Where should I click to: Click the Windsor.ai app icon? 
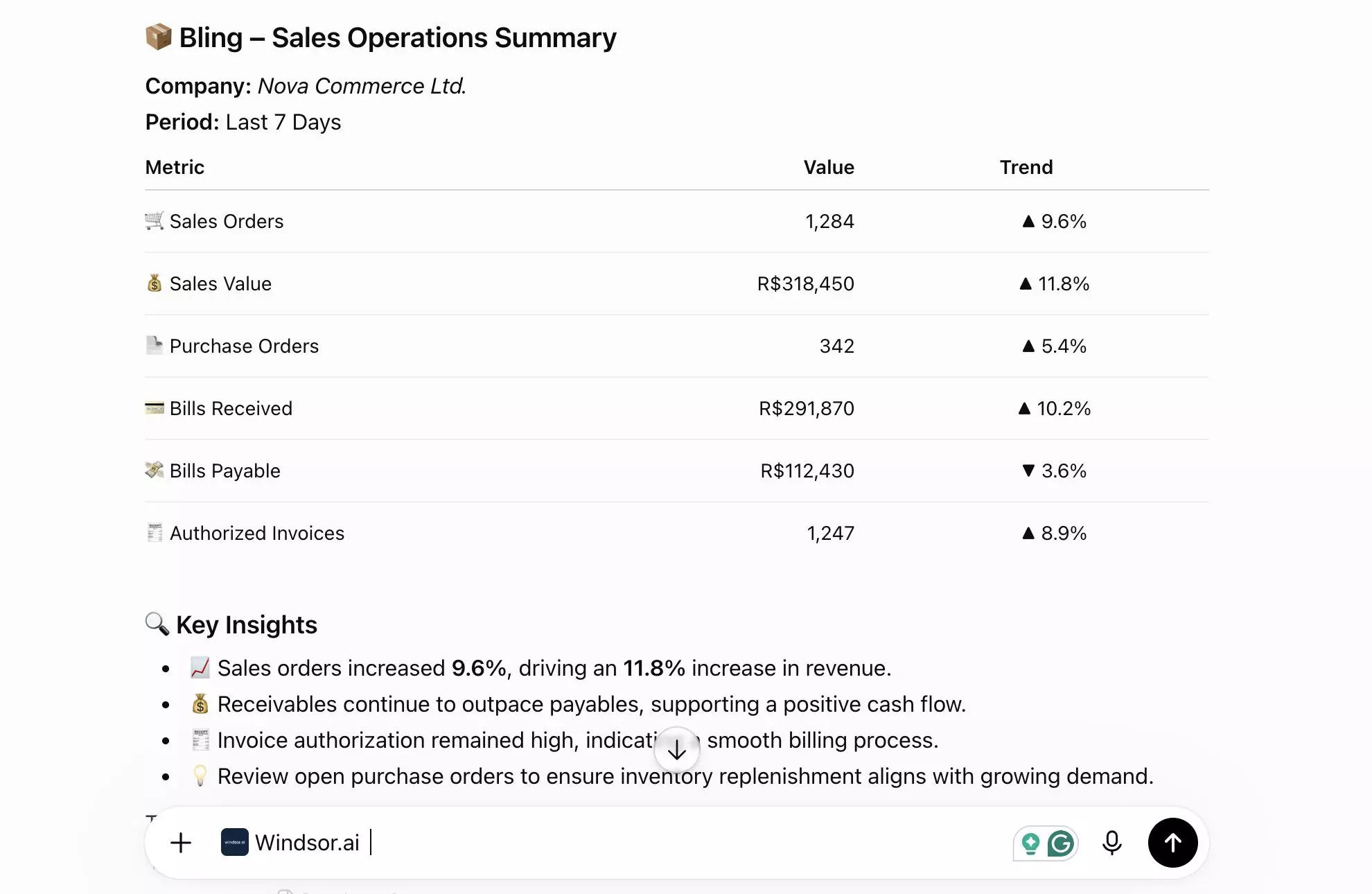click(235, 843)
